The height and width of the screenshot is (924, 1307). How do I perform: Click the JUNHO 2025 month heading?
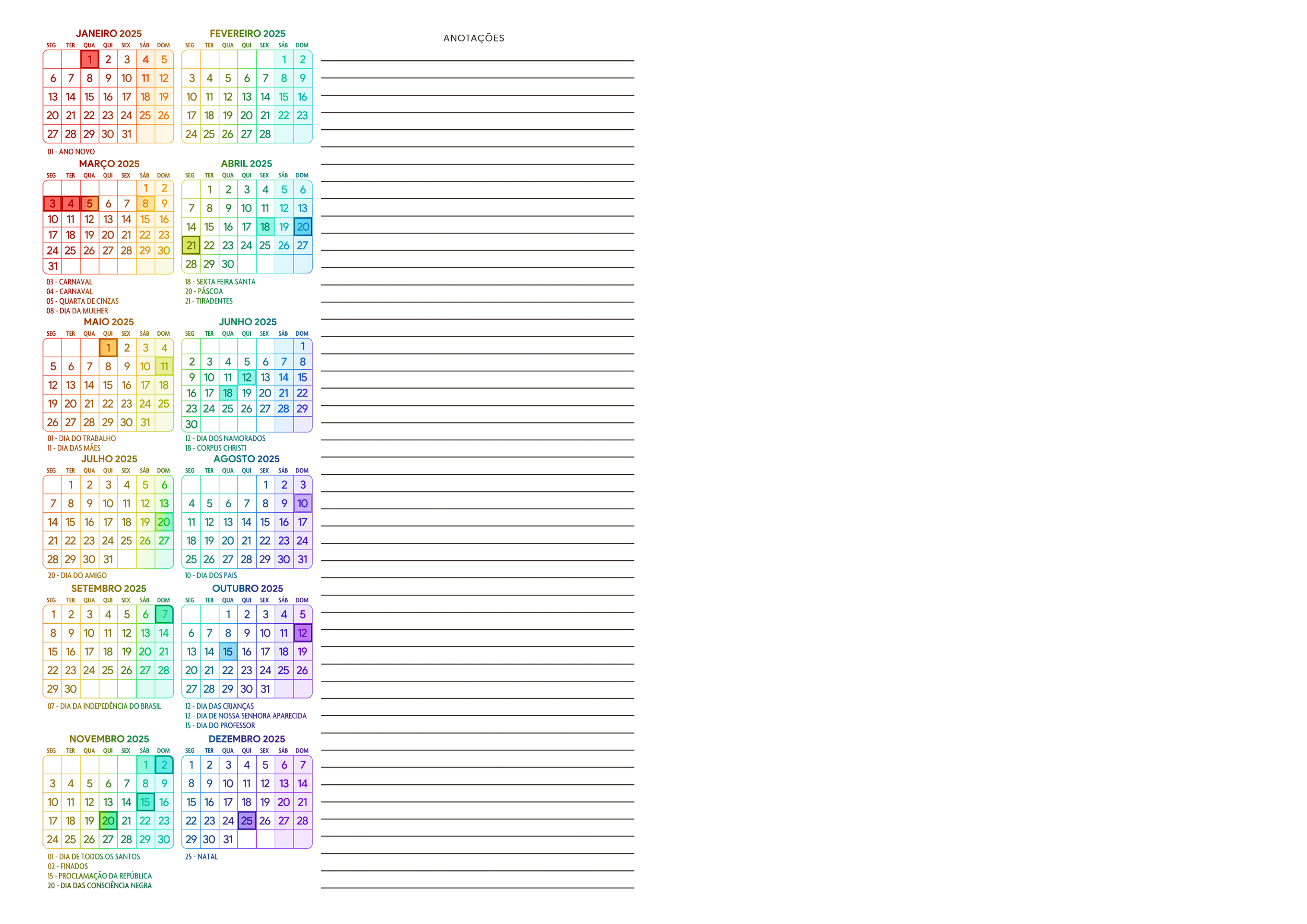(x=248, y=322)
